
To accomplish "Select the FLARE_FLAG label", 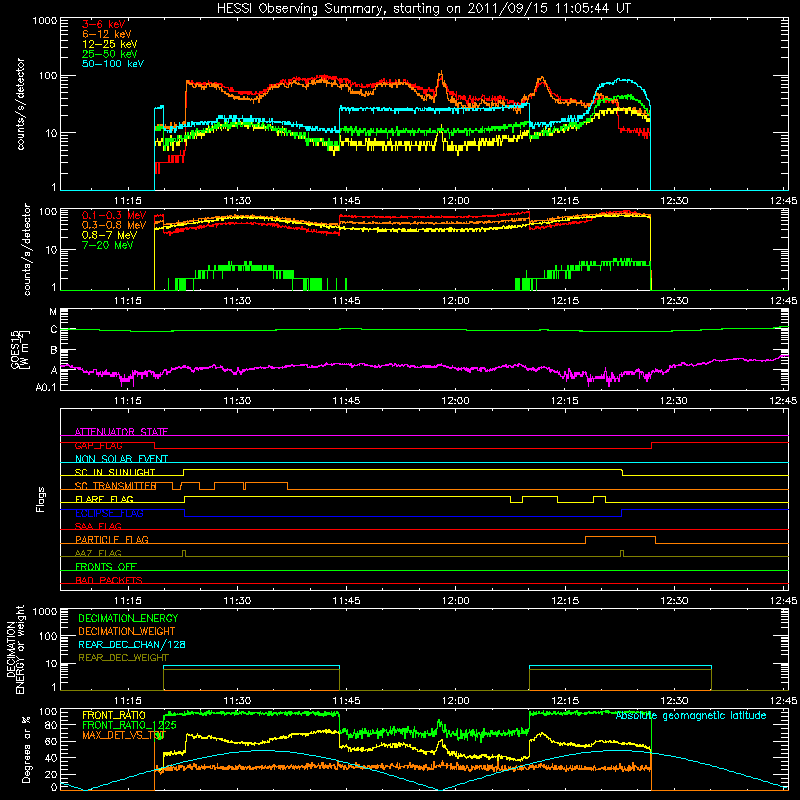I will click(x=104, y=499).
